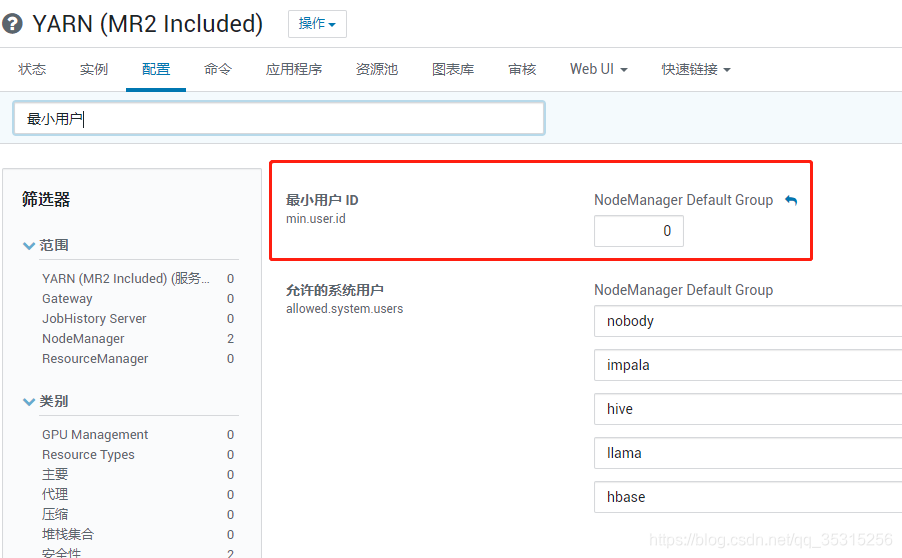Screen dimensions: 902x558
Task: Filter category by GPU Management
Action: pos(95,434)
